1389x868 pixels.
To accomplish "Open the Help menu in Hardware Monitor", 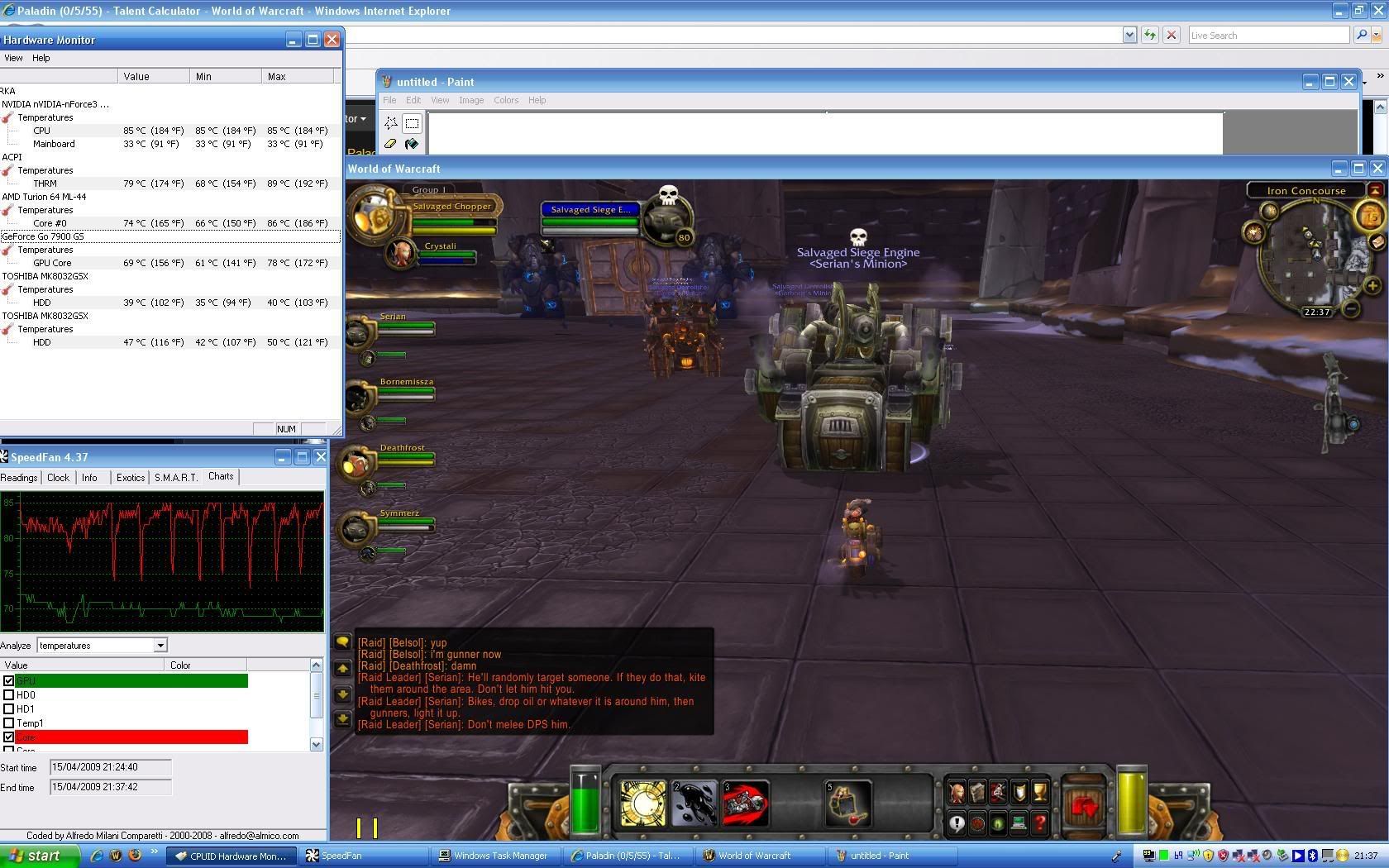I will click(41, 58).
